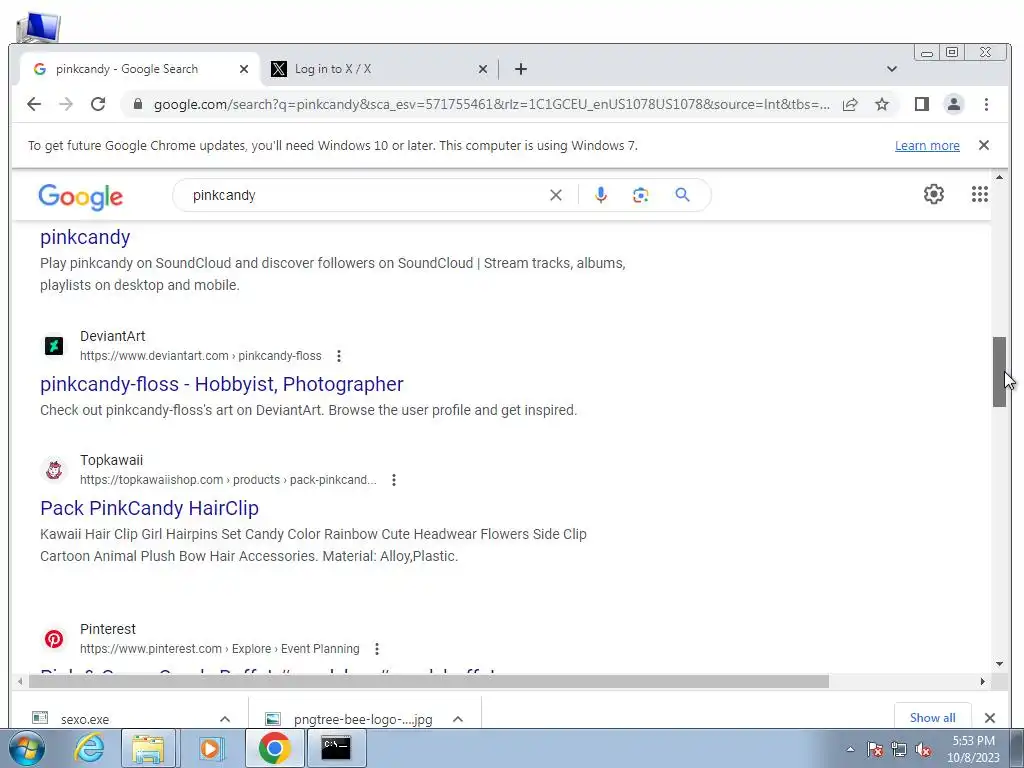Image resolution: width=1024 pixels, height=768 pixels.
Task: Open the Chrome side panel
Action: (x=921, y=104)
